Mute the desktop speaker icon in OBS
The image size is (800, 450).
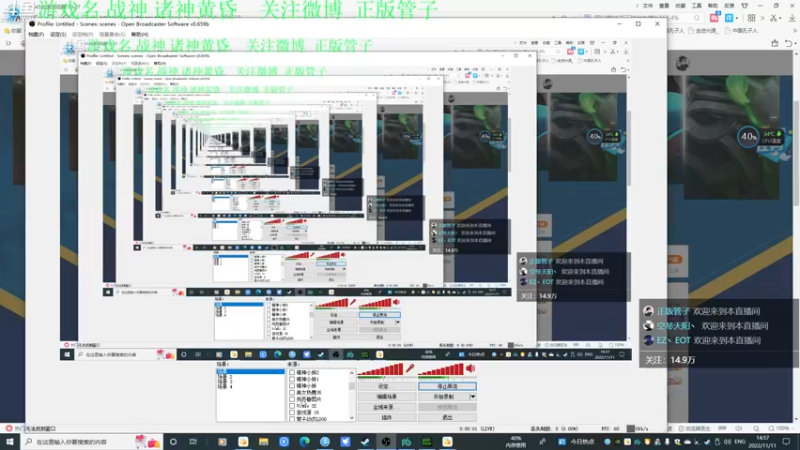tap(470, 368)
